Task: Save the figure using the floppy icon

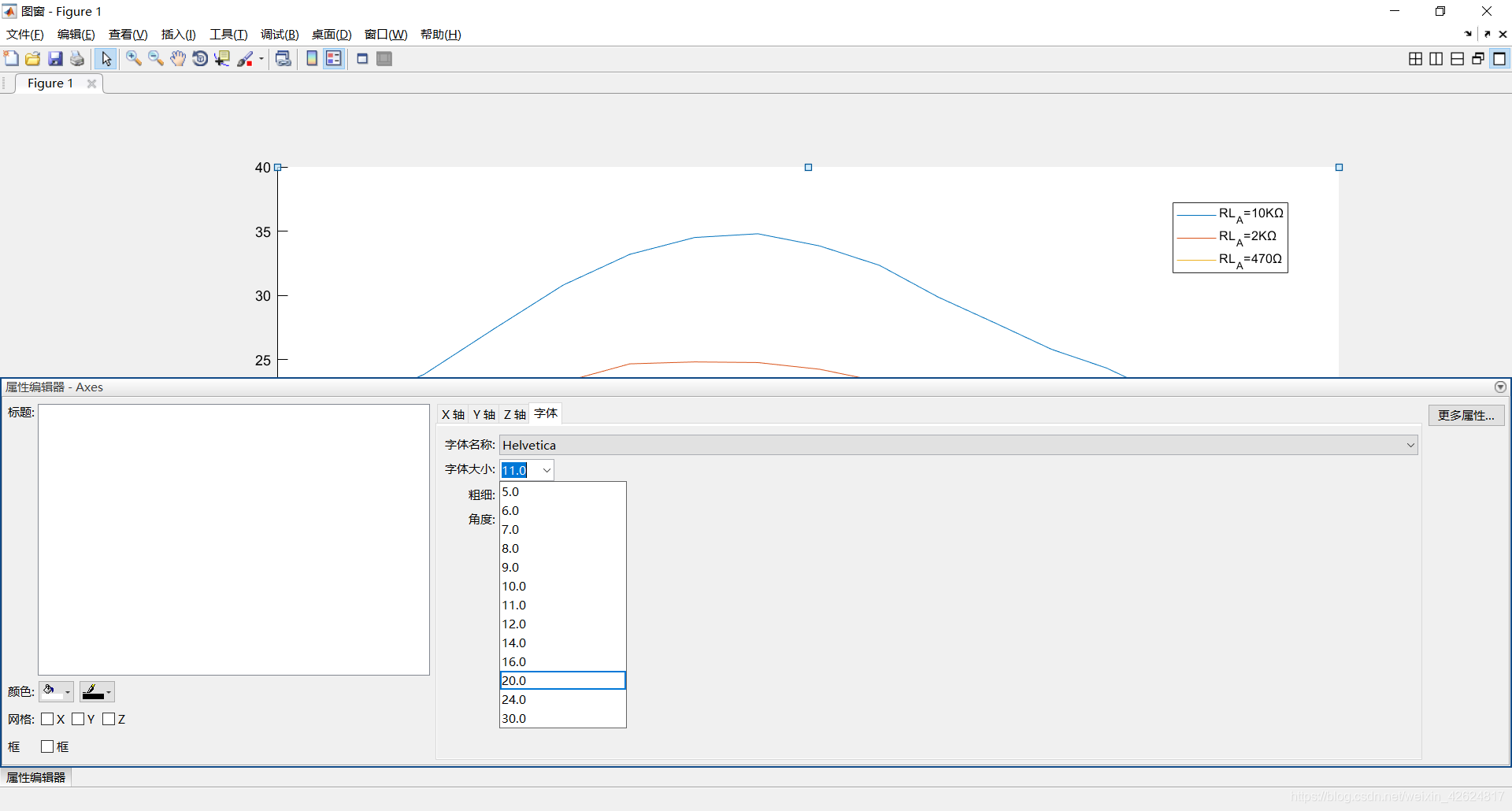Action: point(55,58)
